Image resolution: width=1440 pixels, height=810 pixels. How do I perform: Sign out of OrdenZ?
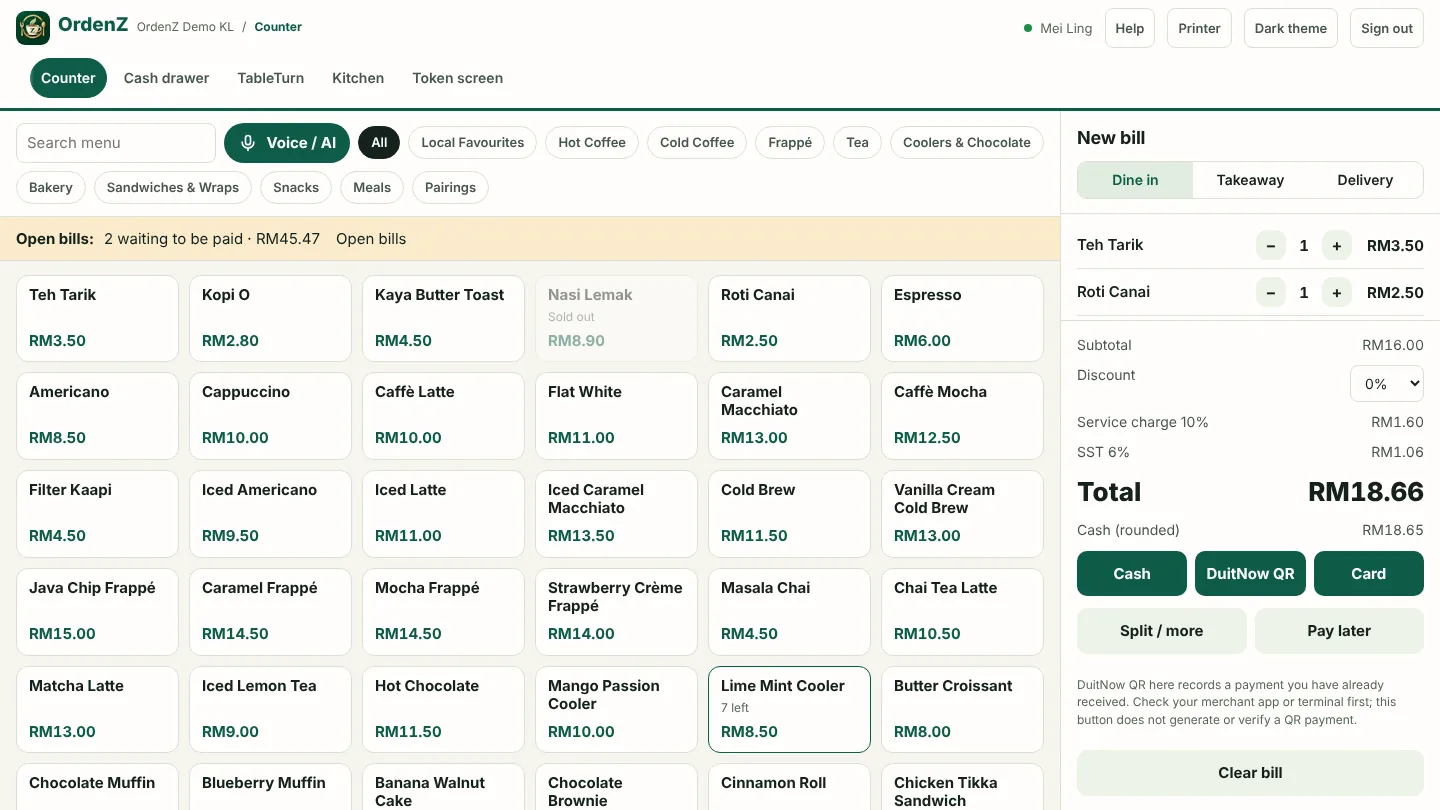[1387, 28]
